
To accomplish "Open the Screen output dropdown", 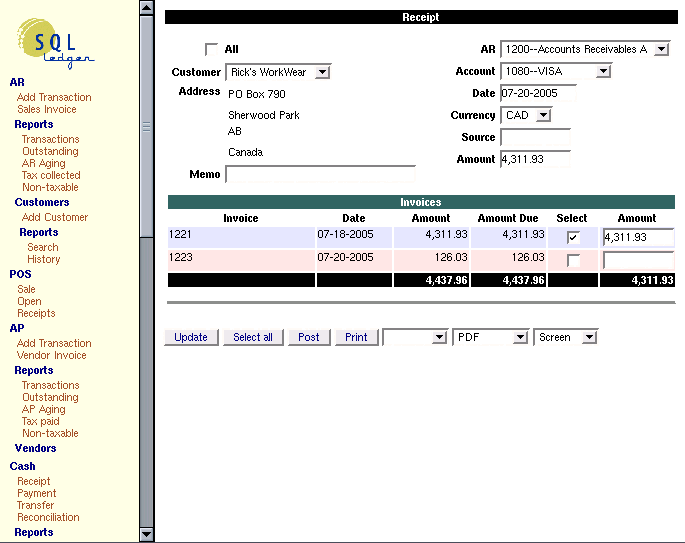I will [x=565, y=337].
